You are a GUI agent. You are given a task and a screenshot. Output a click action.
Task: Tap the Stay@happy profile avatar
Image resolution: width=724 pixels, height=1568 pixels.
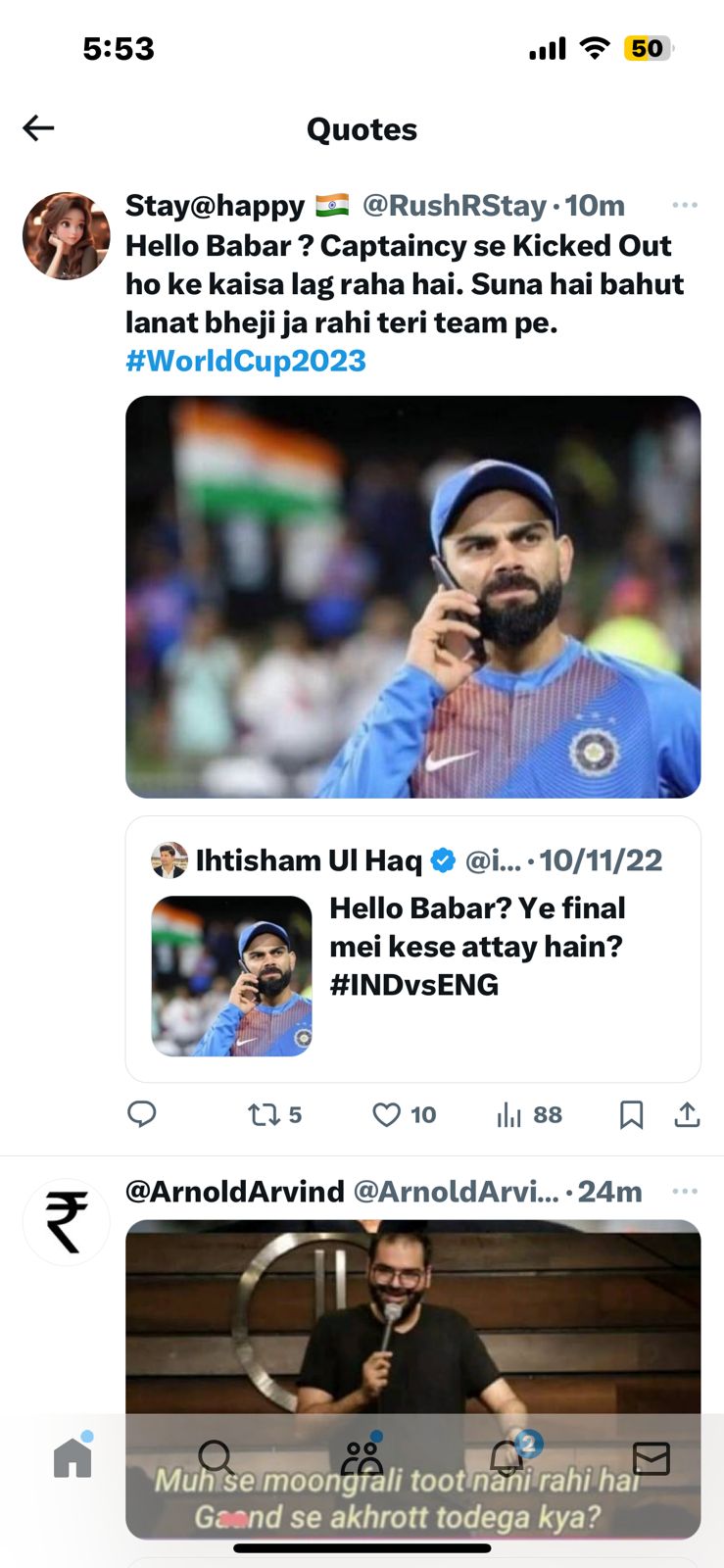67,236
